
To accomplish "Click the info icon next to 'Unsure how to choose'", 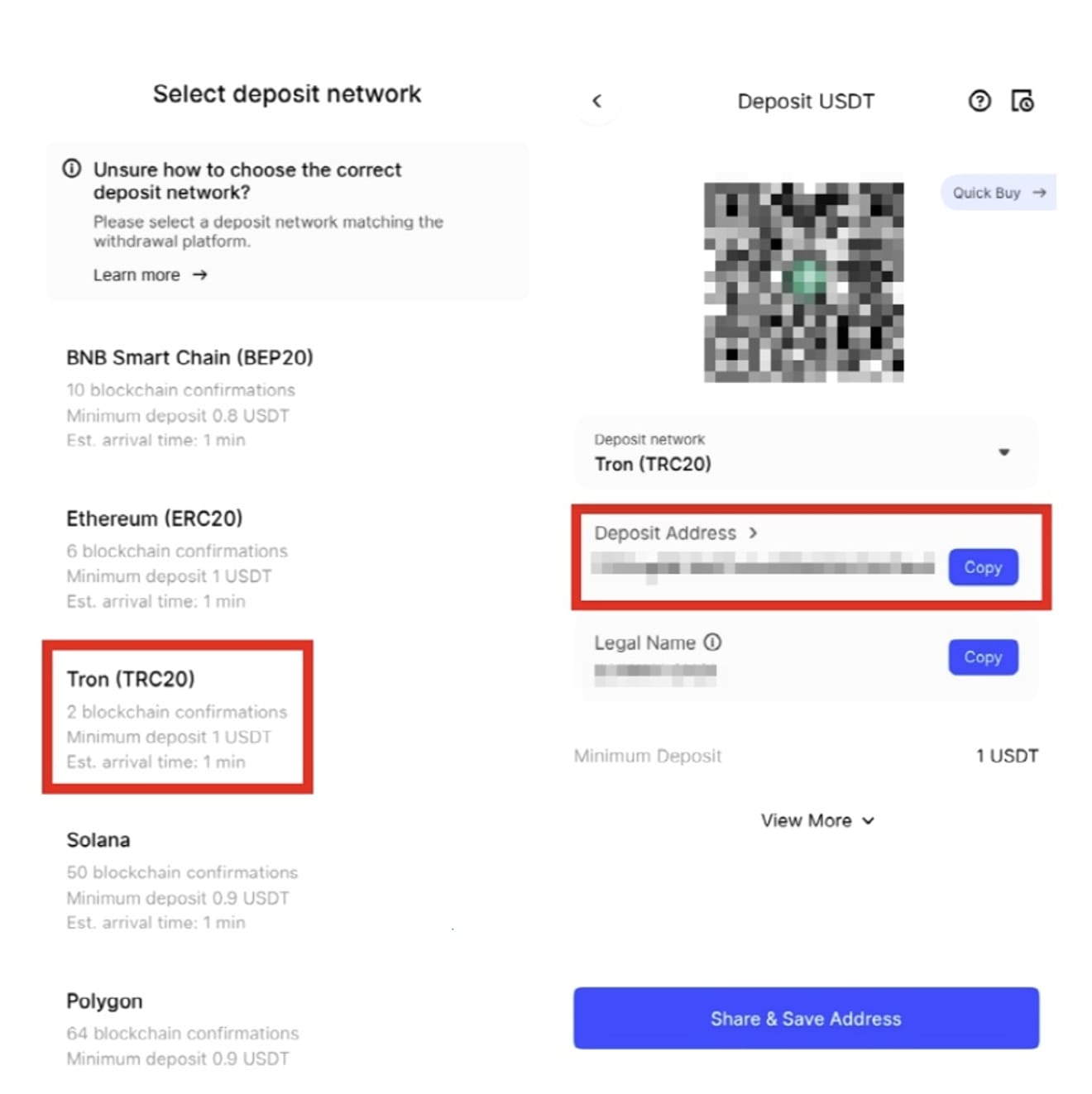I will coord(72,169).
